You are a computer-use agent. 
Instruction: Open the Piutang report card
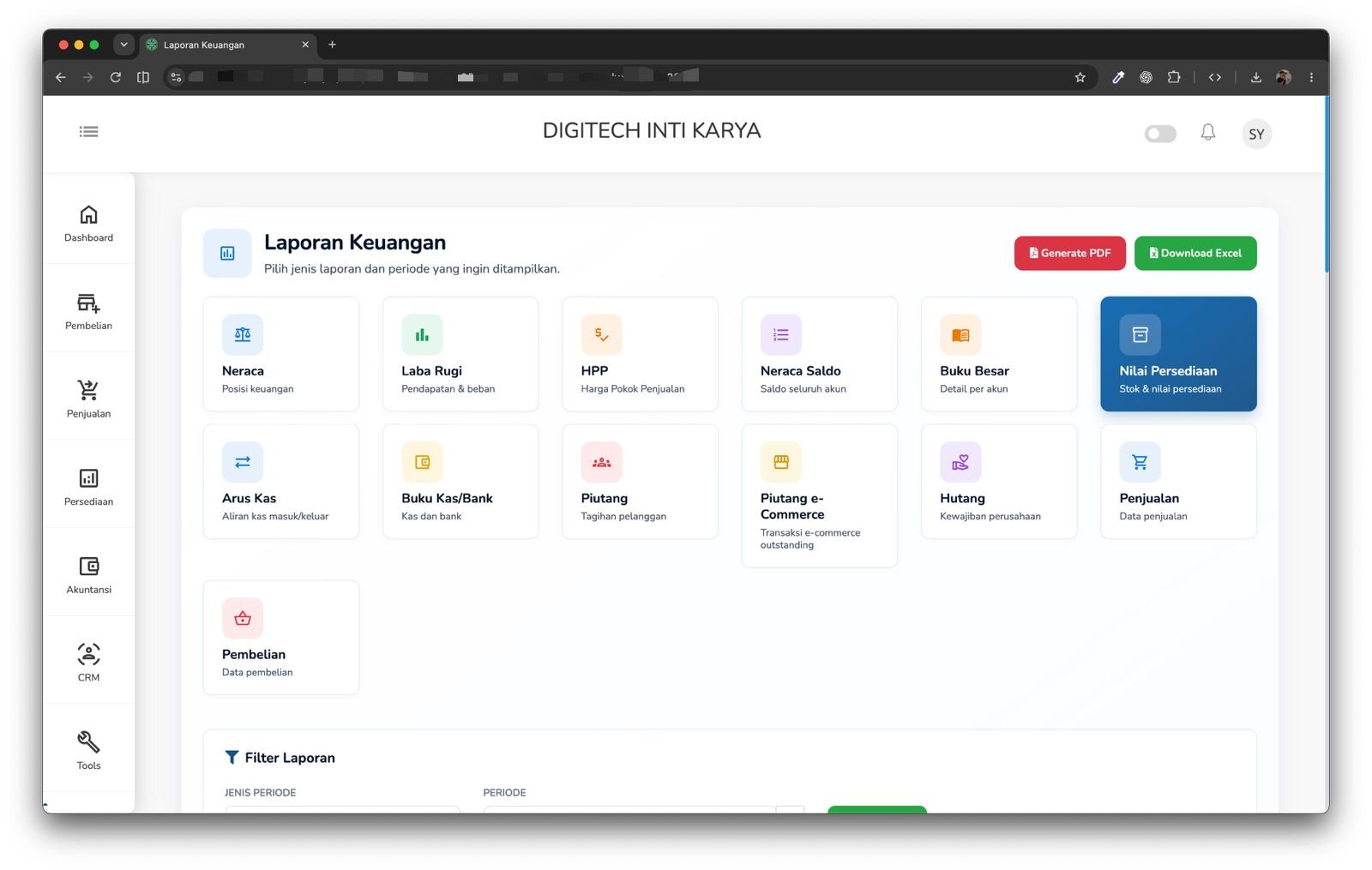640,482
